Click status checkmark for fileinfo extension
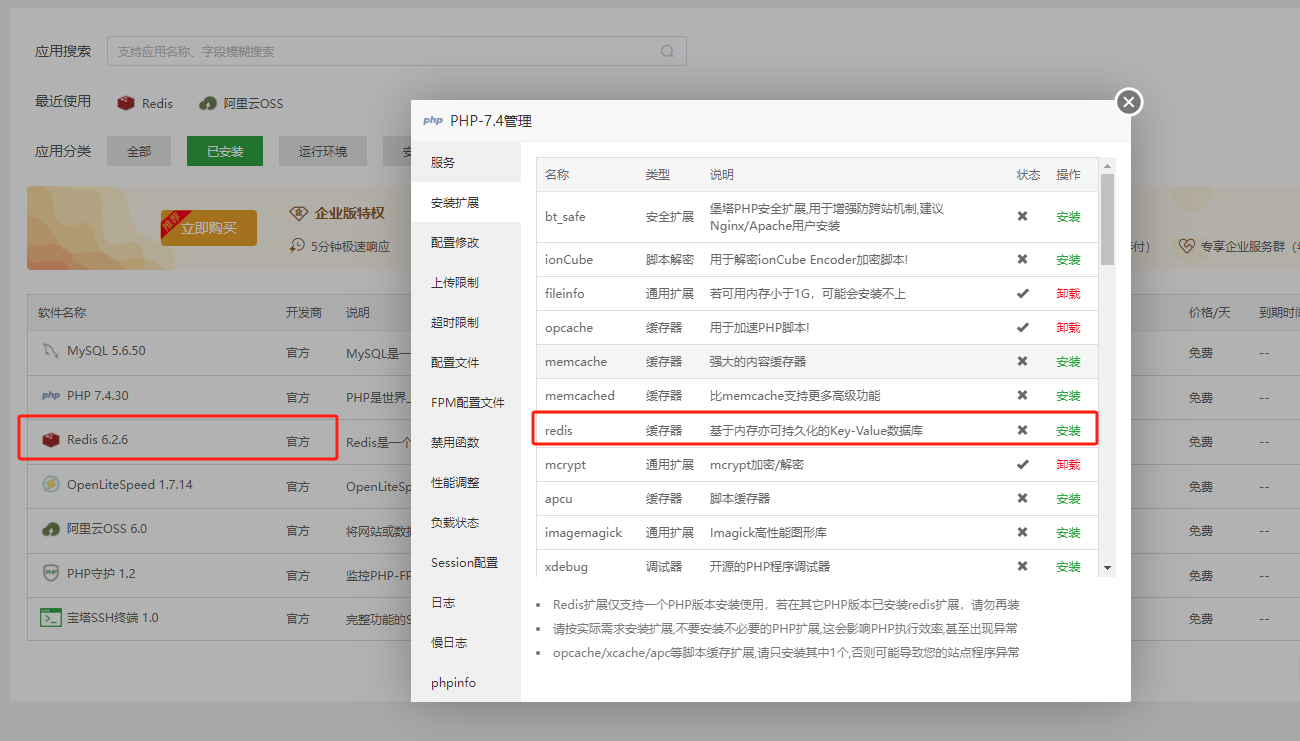1300x741 pixels. click(x=1022, y=294)
